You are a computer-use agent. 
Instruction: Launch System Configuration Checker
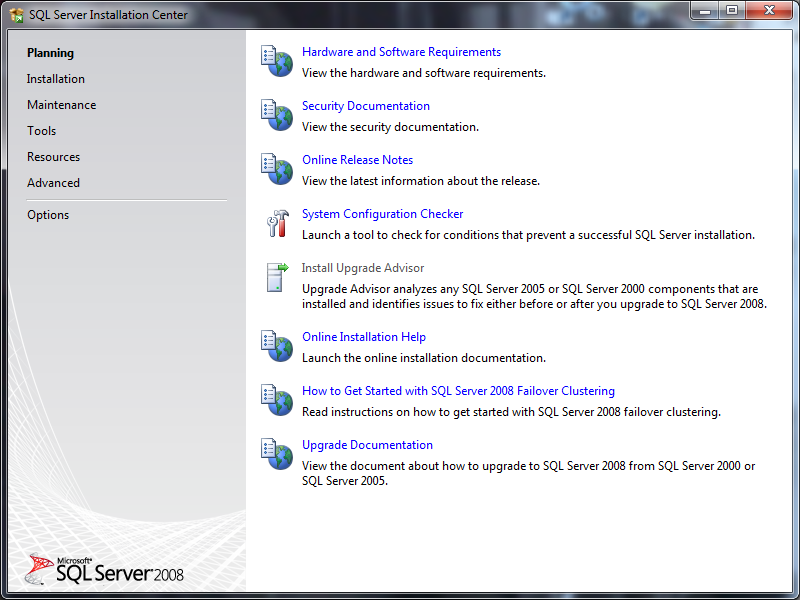pyautogui.click(x=383, y=214)
